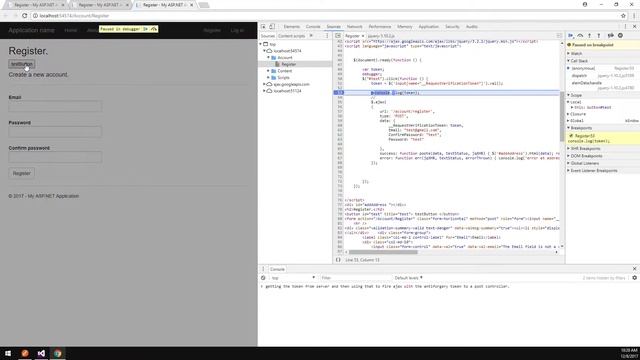The width and height of the screenshot is (640, 360).
Task: Select Register file in Account folder
Action: 288,64
